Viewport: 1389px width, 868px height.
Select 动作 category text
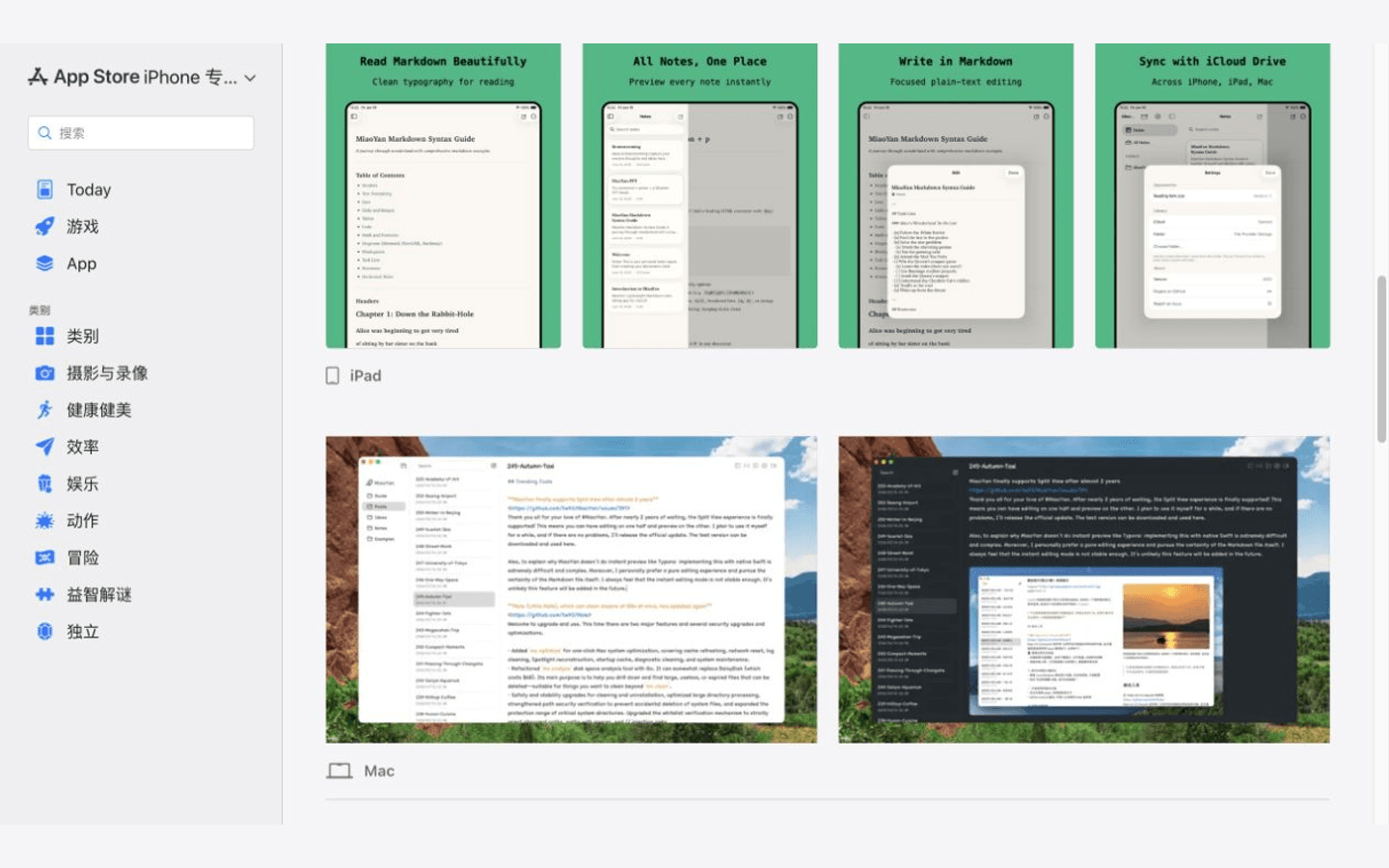tap(83, 521)
